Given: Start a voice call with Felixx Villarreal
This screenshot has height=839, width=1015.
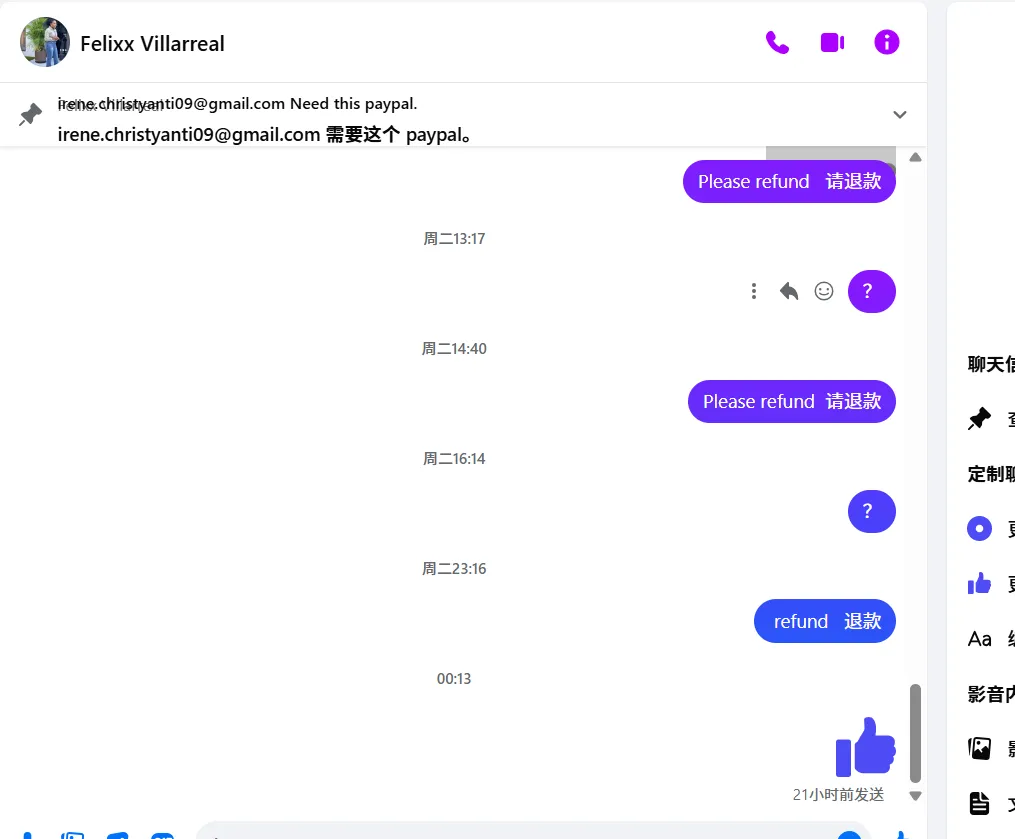Looking at the screenshot, I should (x=777, y=43).
